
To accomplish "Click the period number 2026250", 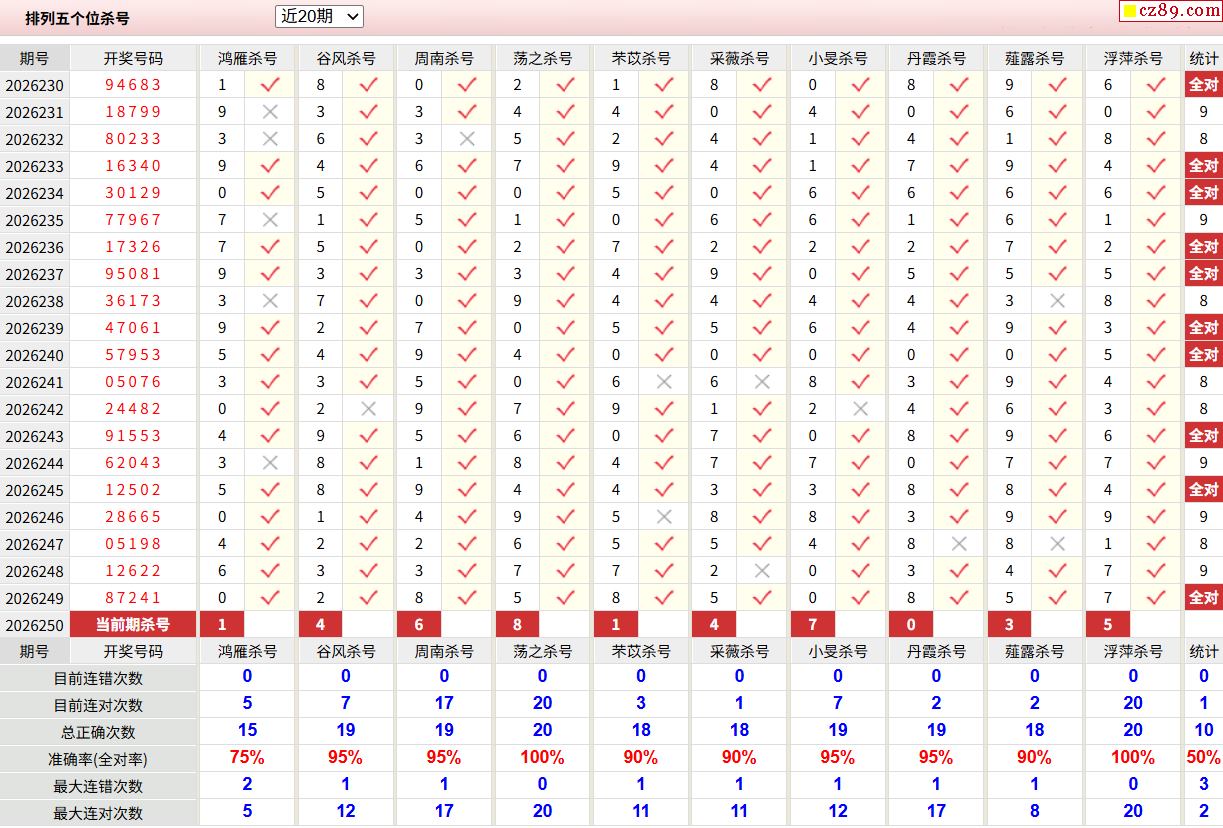I will [x=34, y=625].
